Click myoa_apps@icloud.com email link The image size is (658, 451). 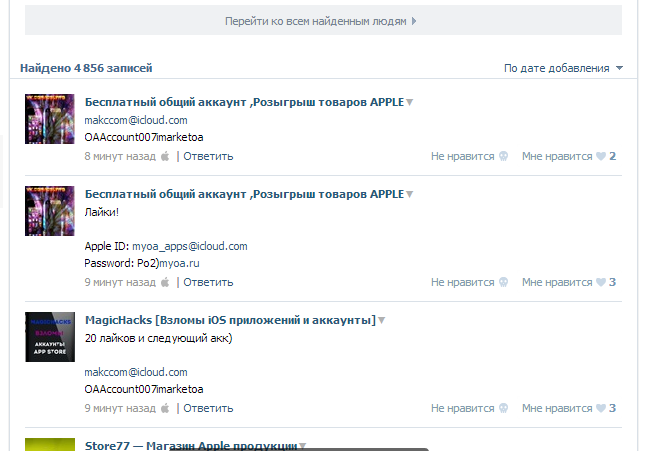(190, 246)
